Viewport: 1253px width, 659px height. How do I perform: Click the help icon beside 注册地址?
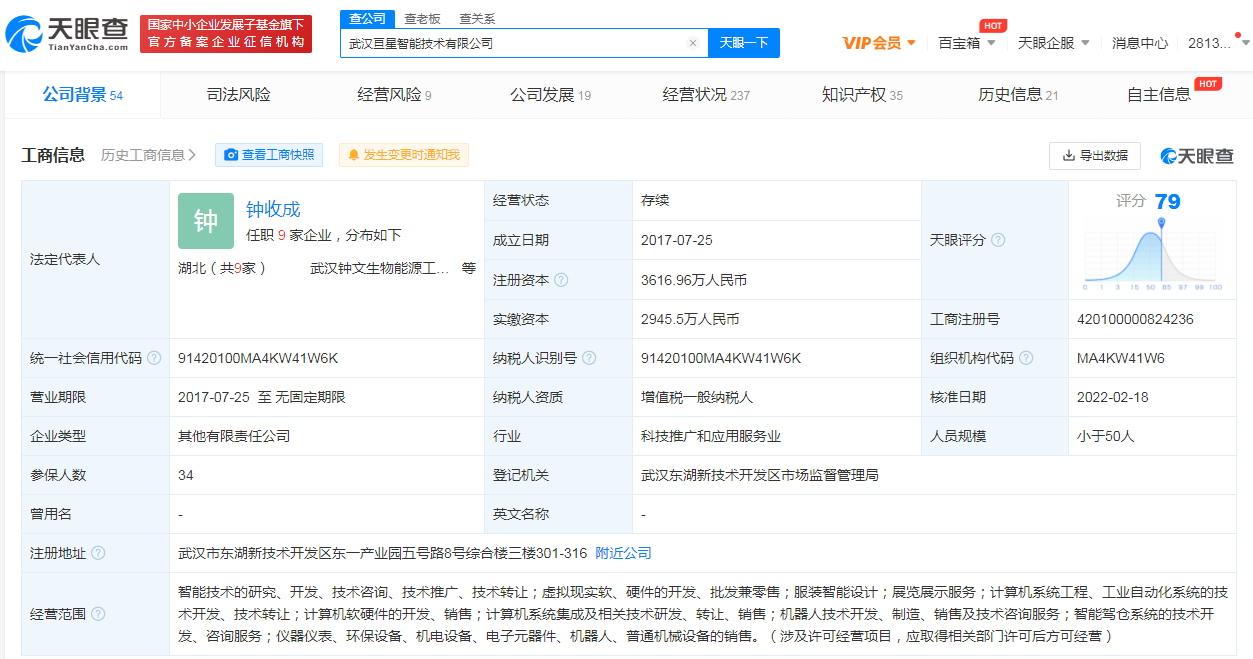[x=97, y=553]
